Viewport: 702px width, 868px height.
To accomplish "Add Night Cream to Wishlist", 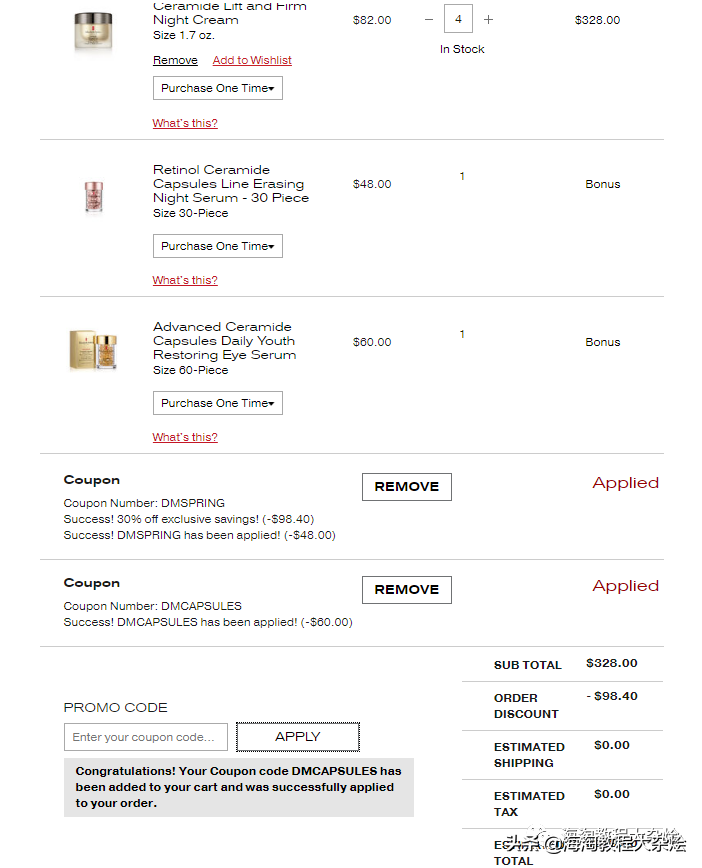I will [252, 60].
